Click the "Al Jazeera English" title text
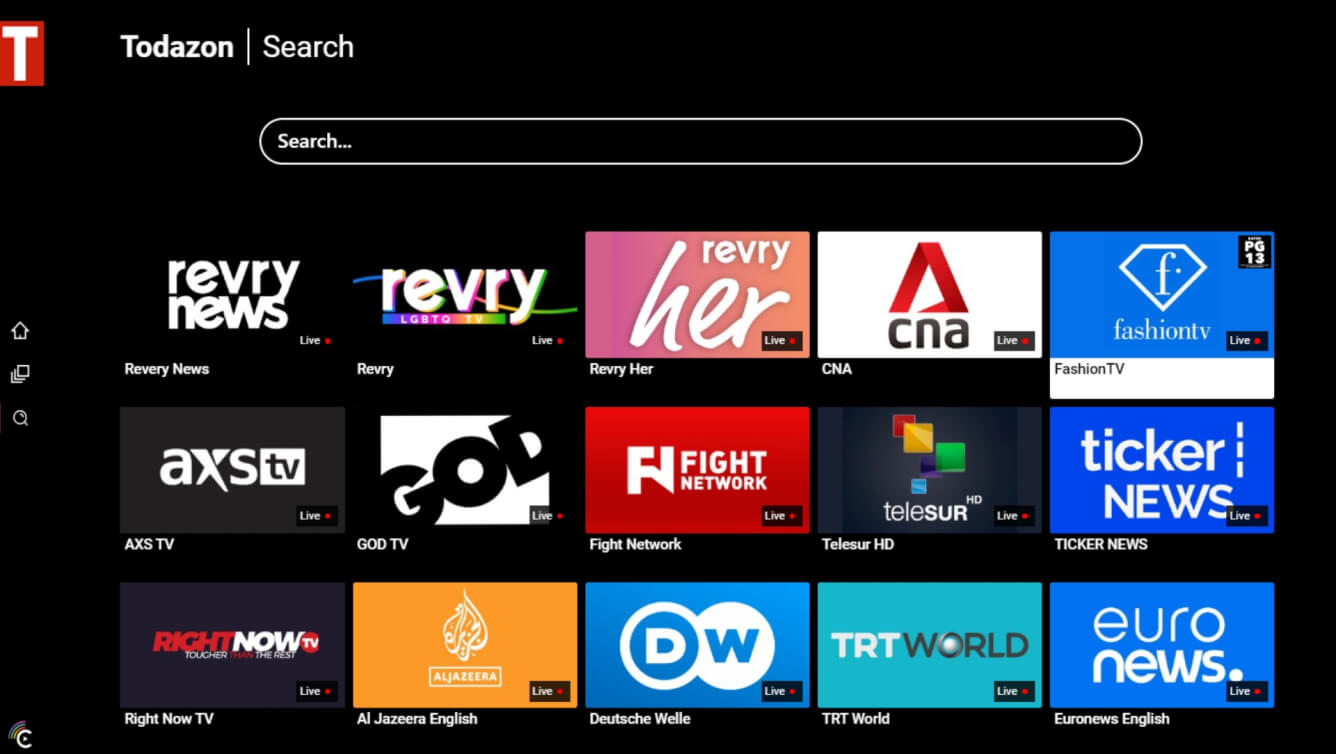Screen dimensions: 1336x754 [x=417, y=719]
